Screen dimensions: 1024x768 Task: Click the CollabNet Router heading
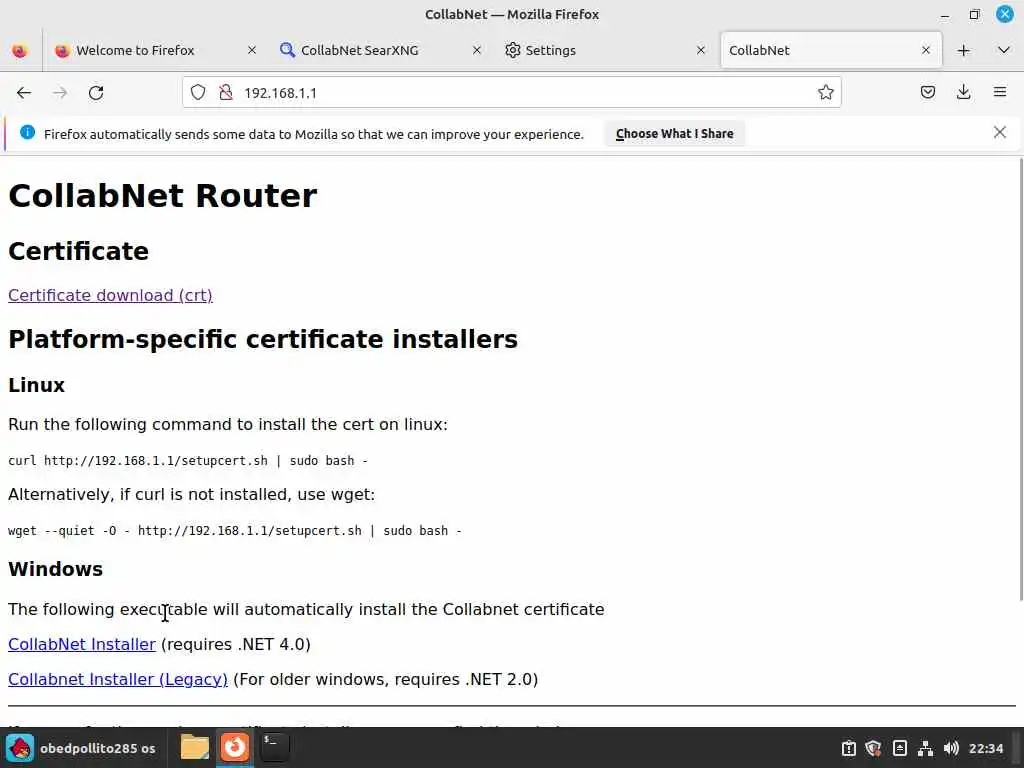pos(163,195)
